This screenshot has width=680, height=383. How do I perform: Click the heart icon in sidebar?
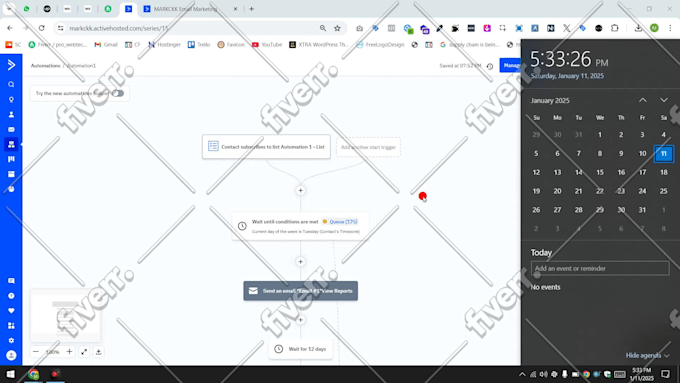coord(11,311)
